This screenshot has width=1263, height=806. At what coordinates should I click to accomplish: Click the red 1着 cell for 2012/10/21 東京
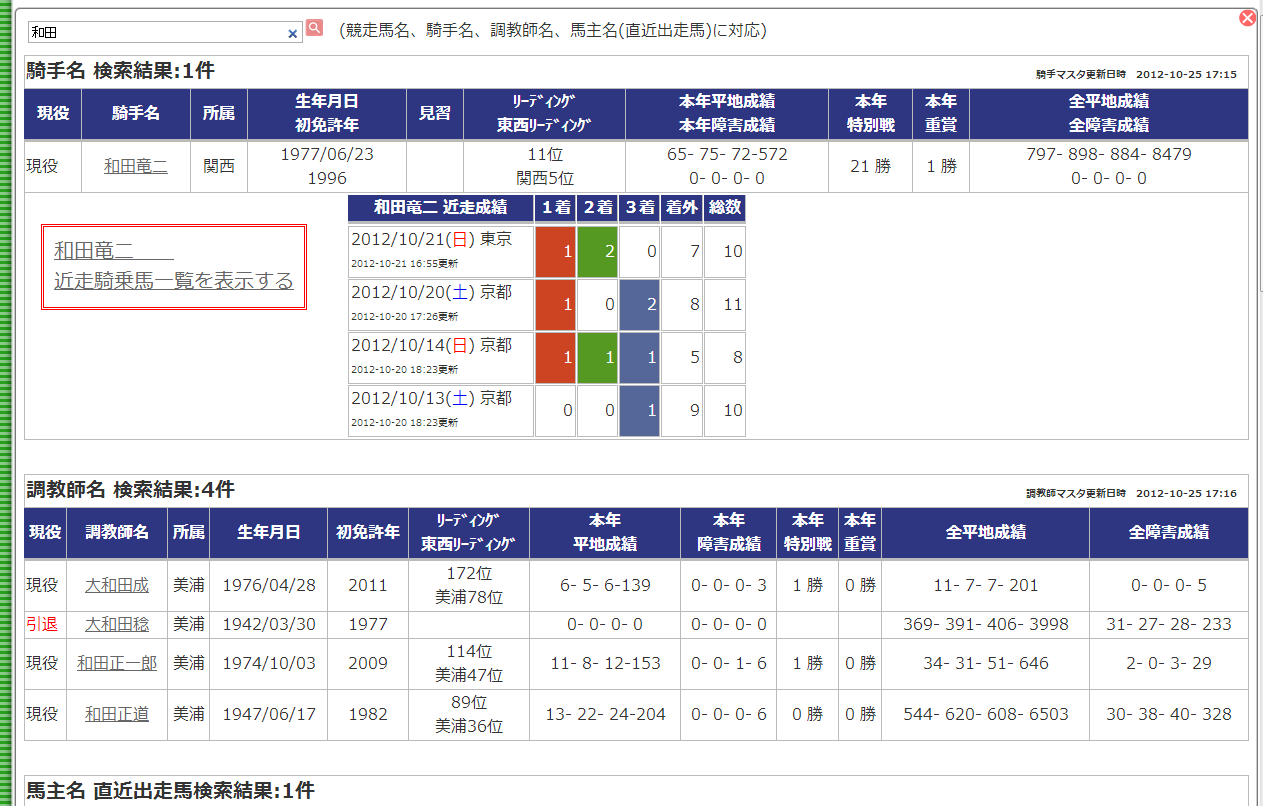point(555,251)
